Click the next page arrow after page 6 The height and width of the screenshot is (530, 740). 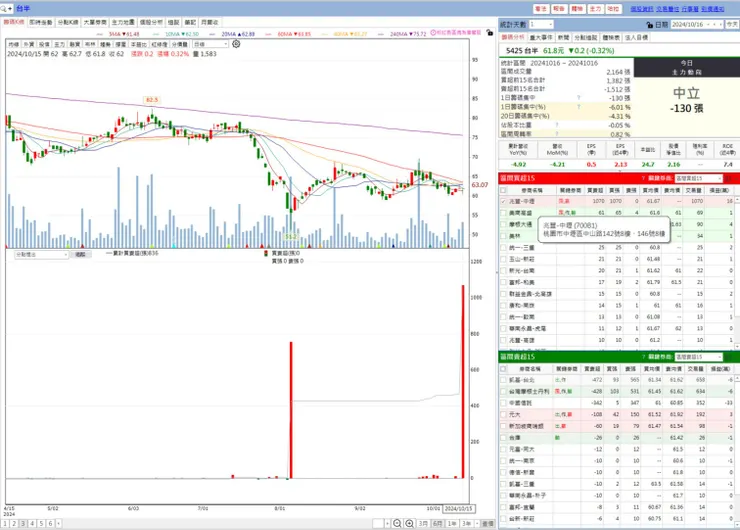click(x=59, y=523)
